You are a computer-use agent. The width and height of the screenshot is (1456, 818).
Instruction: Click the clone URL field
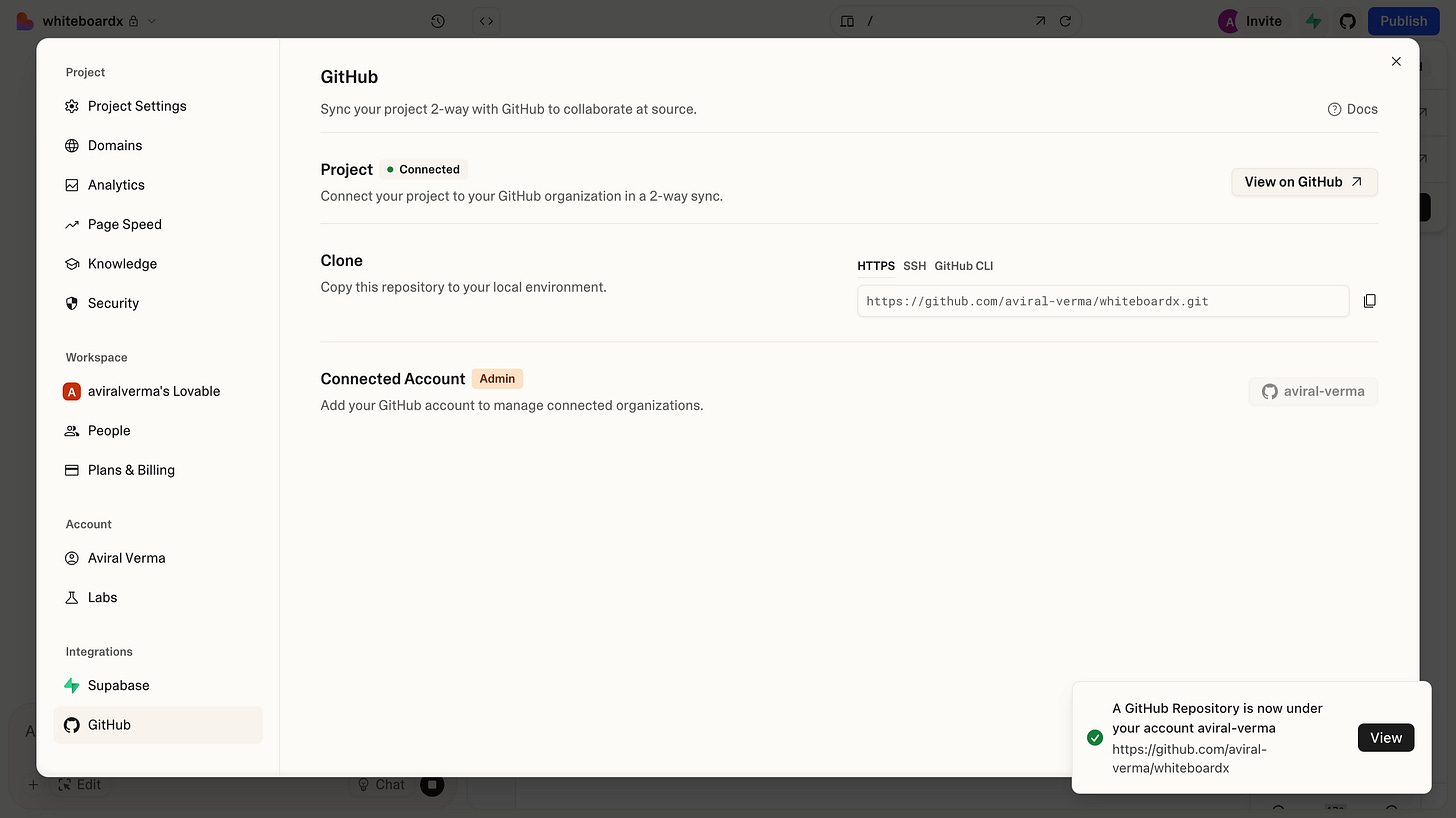point(1103,301)
